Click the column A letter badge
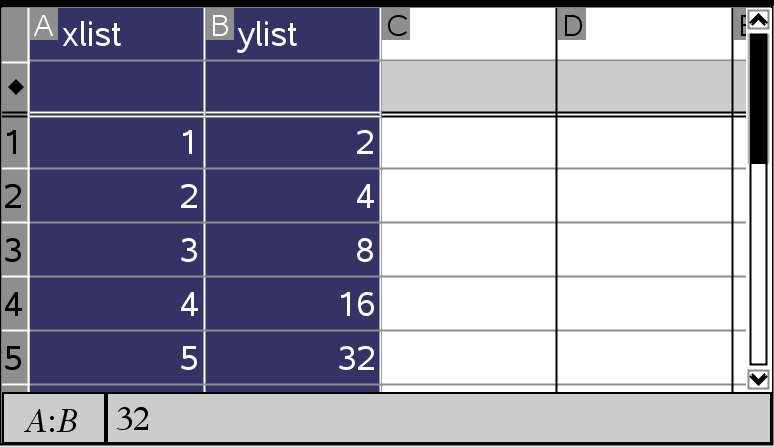The width and height of the screenshot is (774, 447). [43, 26]
